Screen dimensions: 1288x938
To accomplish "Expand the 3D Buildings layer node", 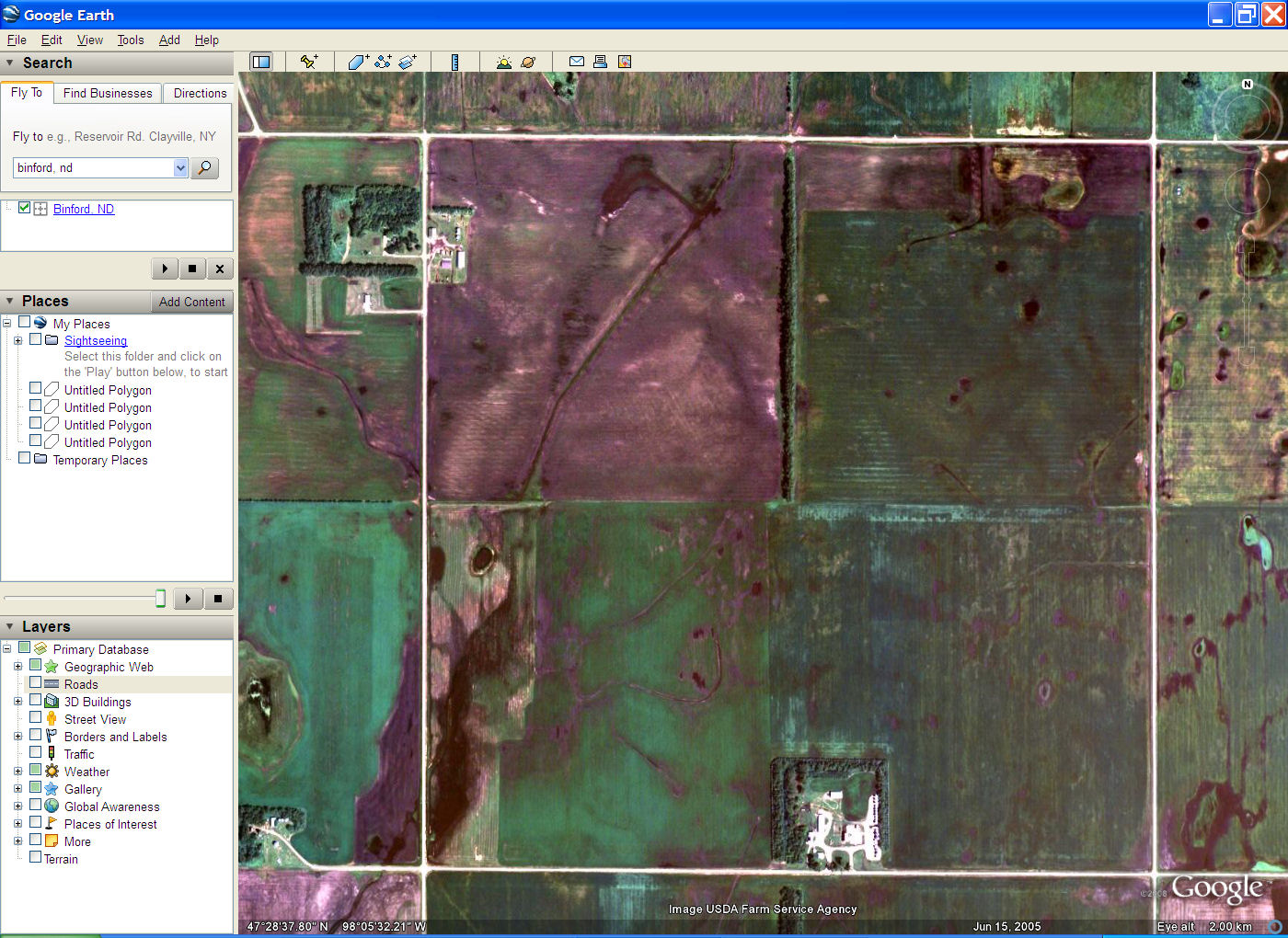I will point(17,702).
